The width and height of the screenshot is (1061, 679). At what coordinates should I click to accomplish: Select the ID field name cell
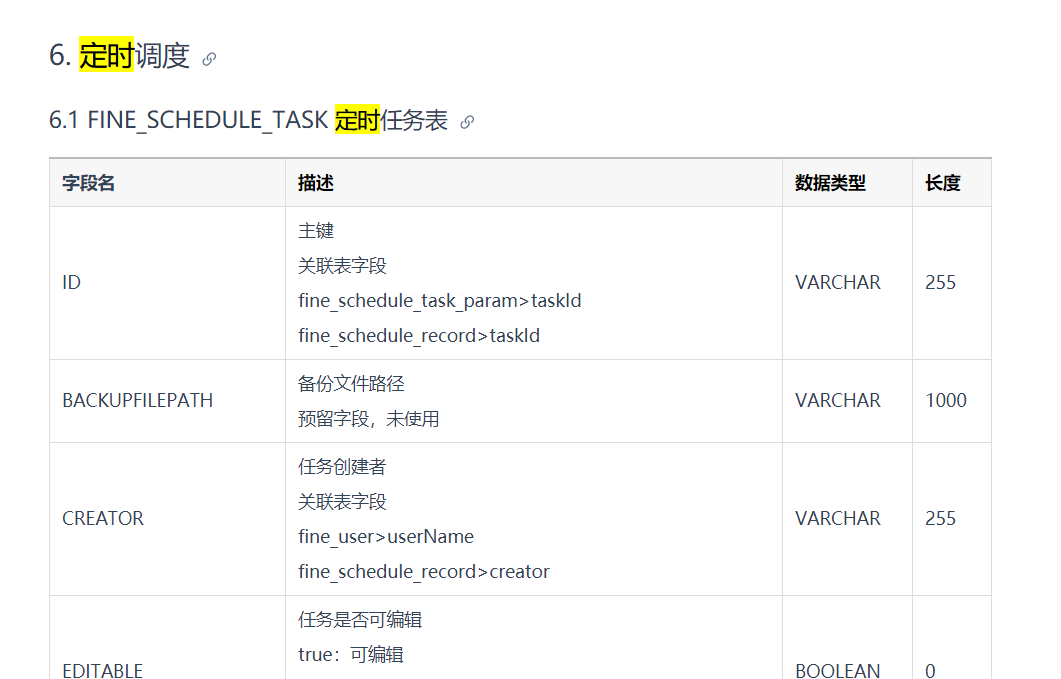click(x=72, y=283)
